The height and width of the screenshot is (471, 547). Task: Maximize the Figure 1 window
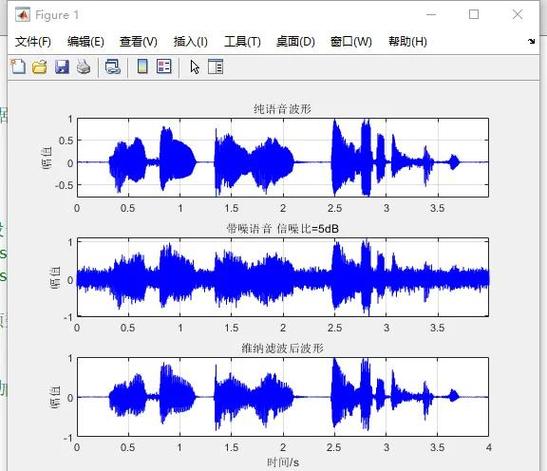474,15
